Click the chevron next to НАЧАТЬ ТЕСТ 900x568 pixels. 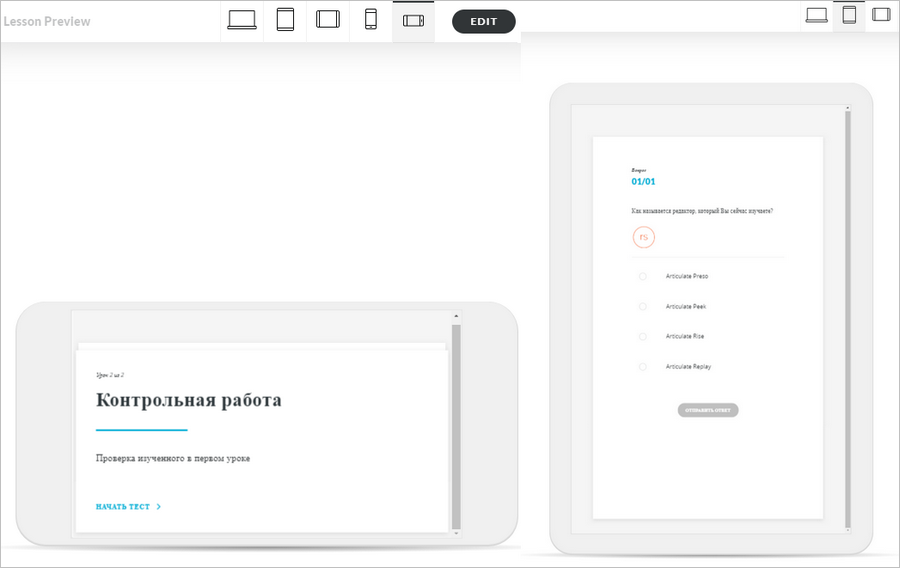coord(159,507)
